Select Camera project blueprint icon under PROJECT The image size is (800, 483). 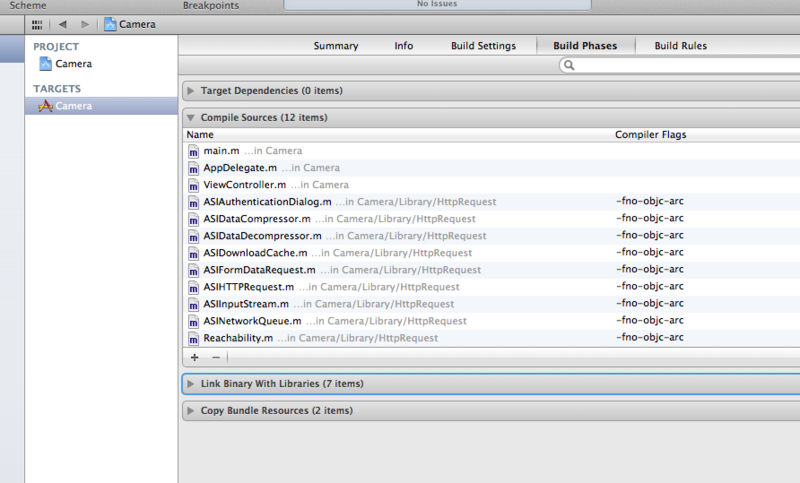(x=45, y=64)
